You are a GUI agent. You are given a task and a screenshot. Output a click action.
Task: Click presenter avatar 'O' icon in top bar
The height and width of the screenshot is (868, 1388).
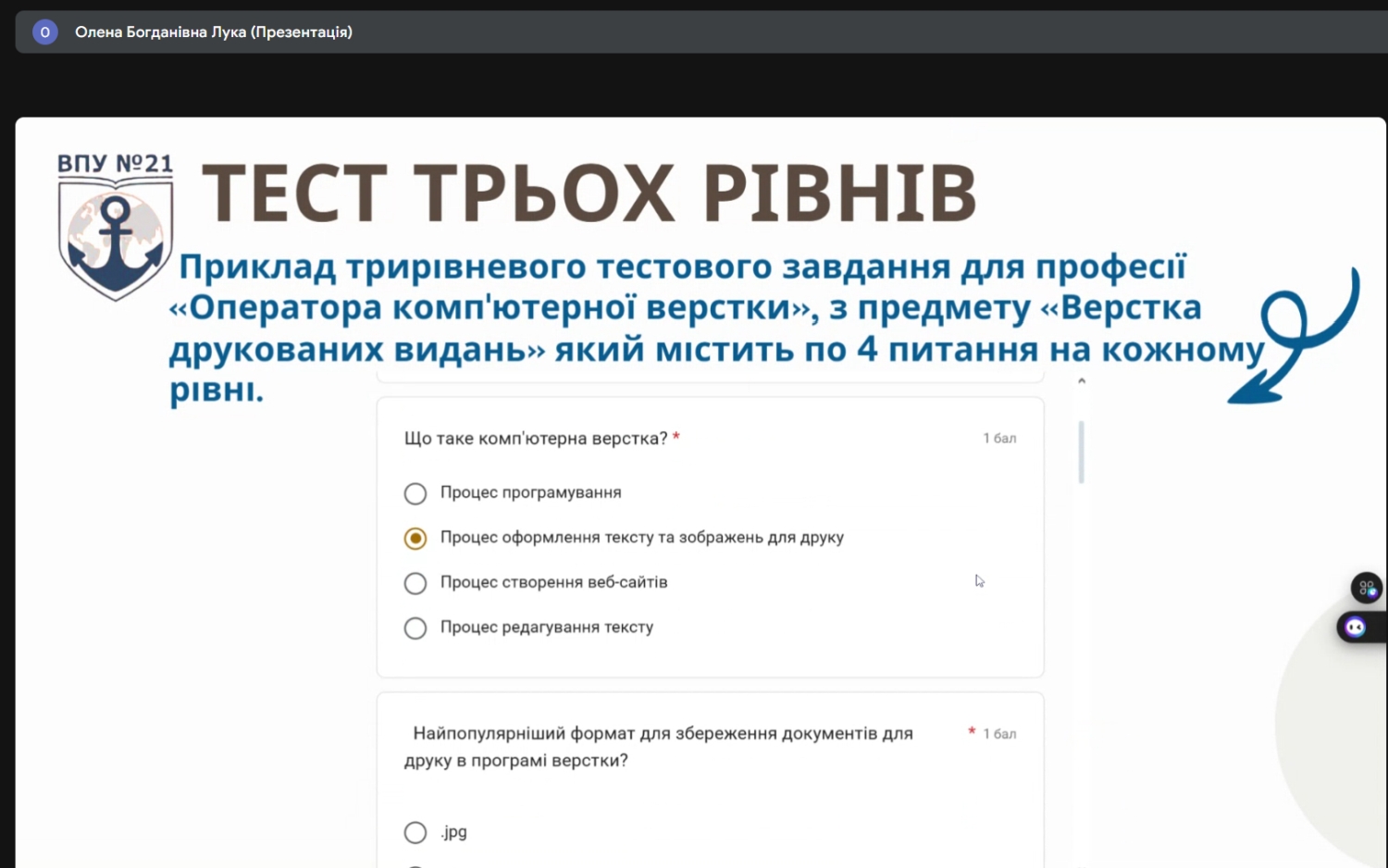(x=44, y=32)
